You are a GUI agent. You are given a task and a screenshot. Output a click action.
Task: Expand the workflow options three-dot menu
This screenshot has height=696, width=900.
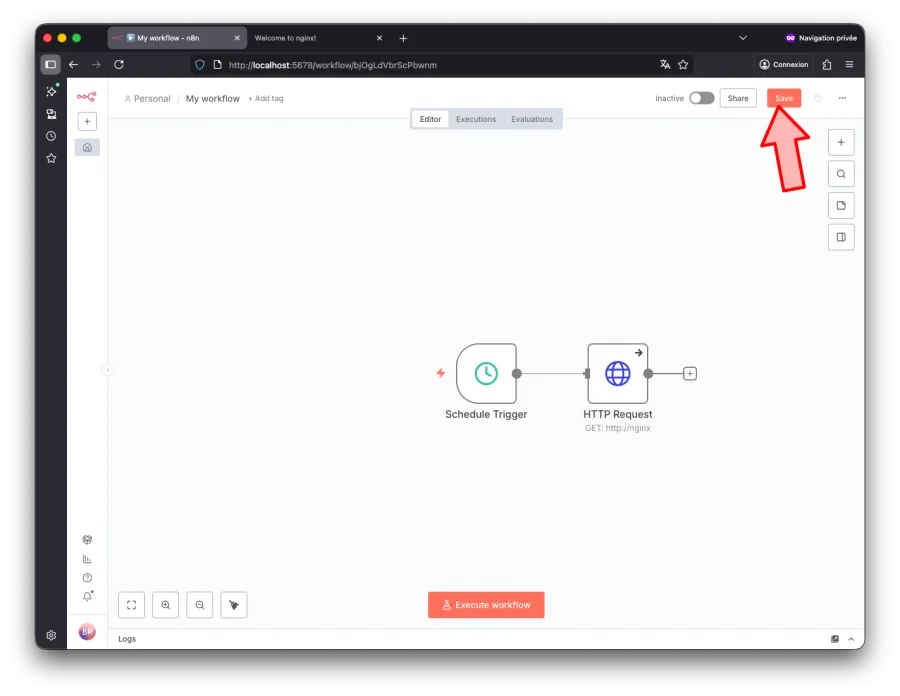coord(842,98)
